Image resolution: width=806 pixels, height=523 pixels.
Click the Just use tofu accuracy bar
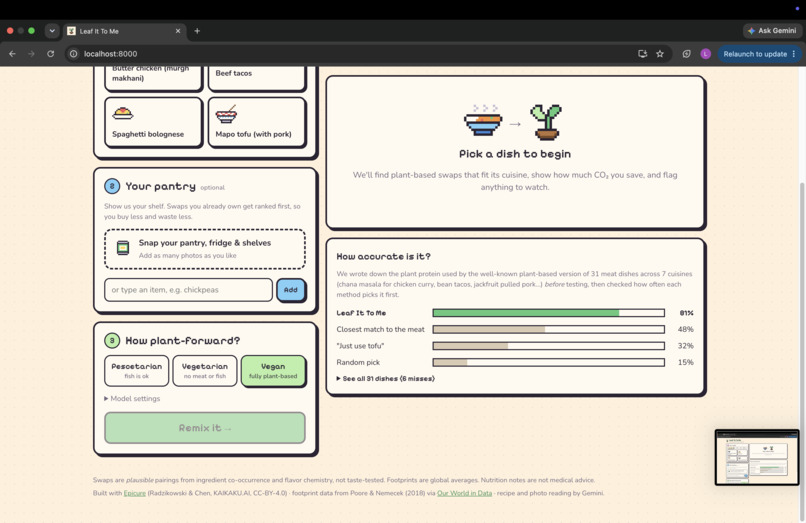pos(548,346)
